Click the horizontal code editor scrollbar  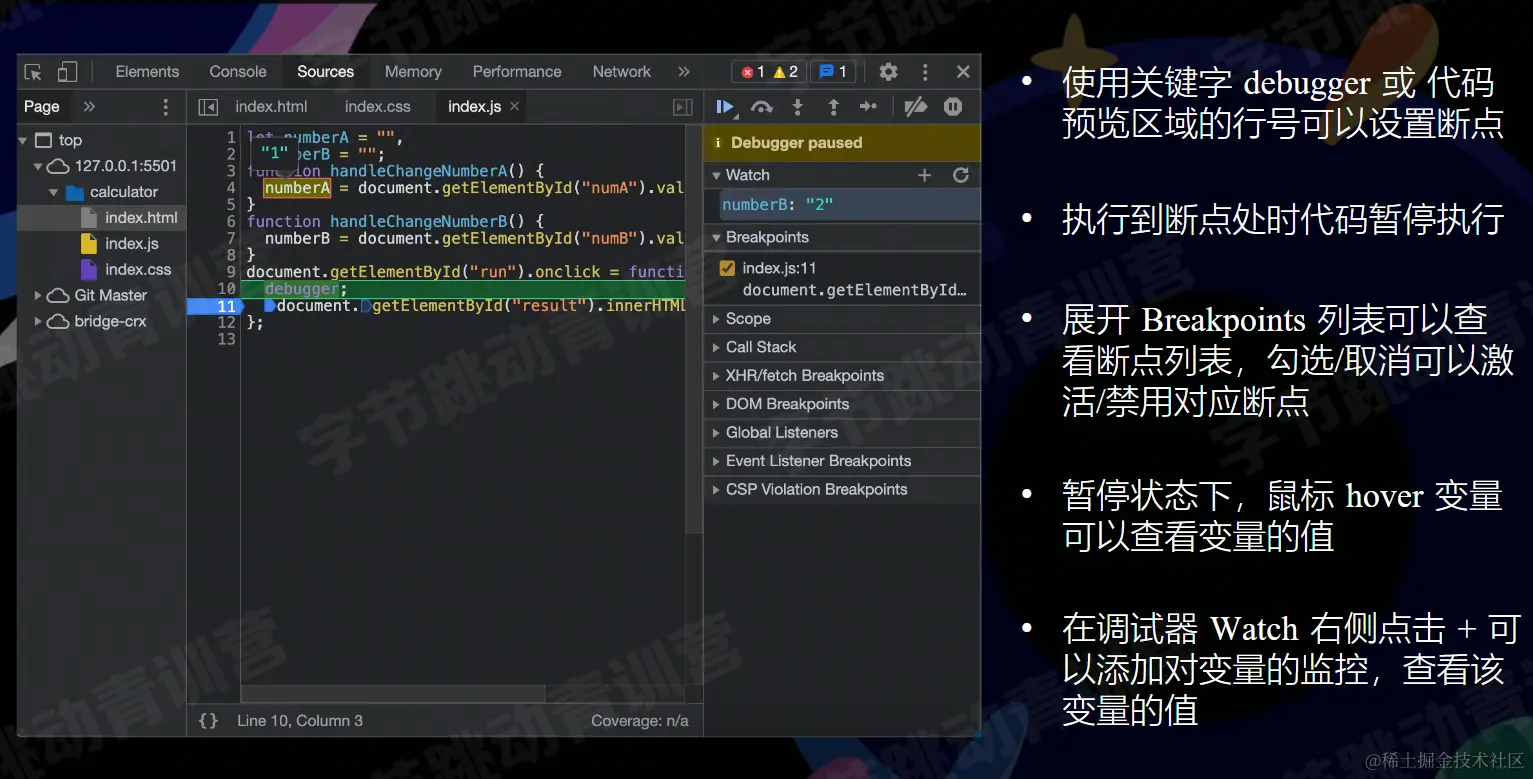393,694
